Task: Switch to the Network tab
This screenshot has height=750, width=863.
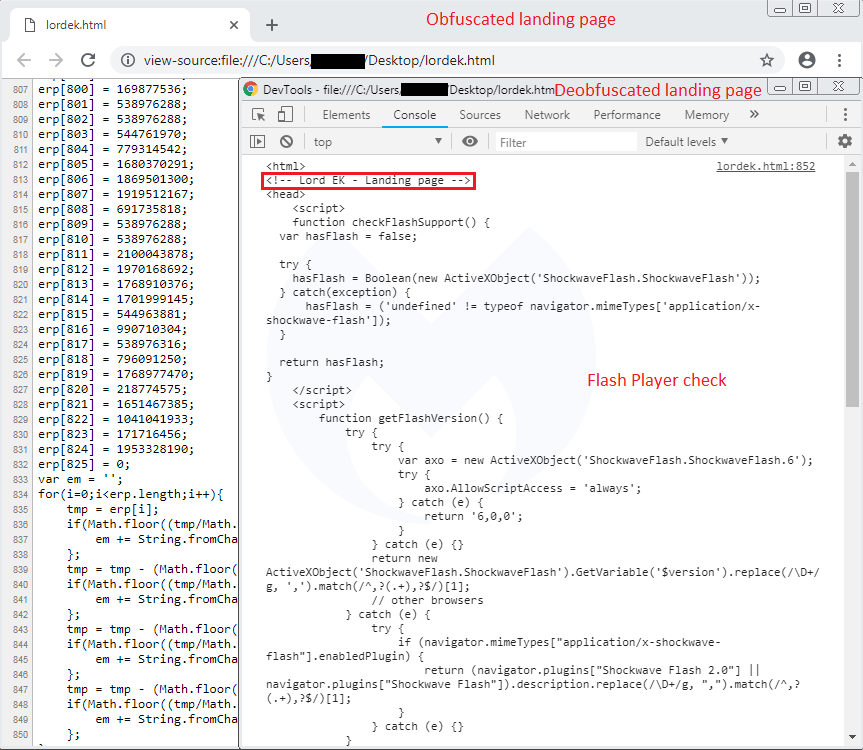Action: point(547,115)
